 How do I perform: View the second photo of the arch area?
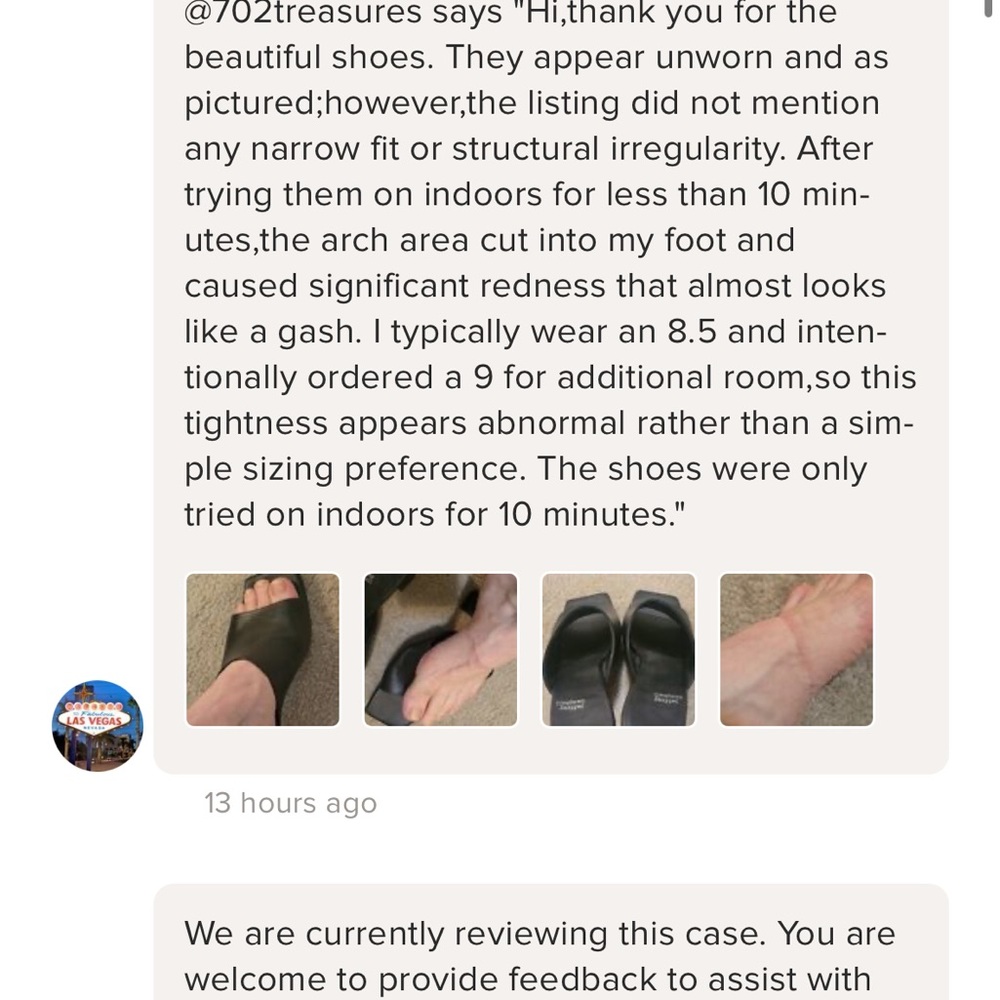click(x=440, y=648)
